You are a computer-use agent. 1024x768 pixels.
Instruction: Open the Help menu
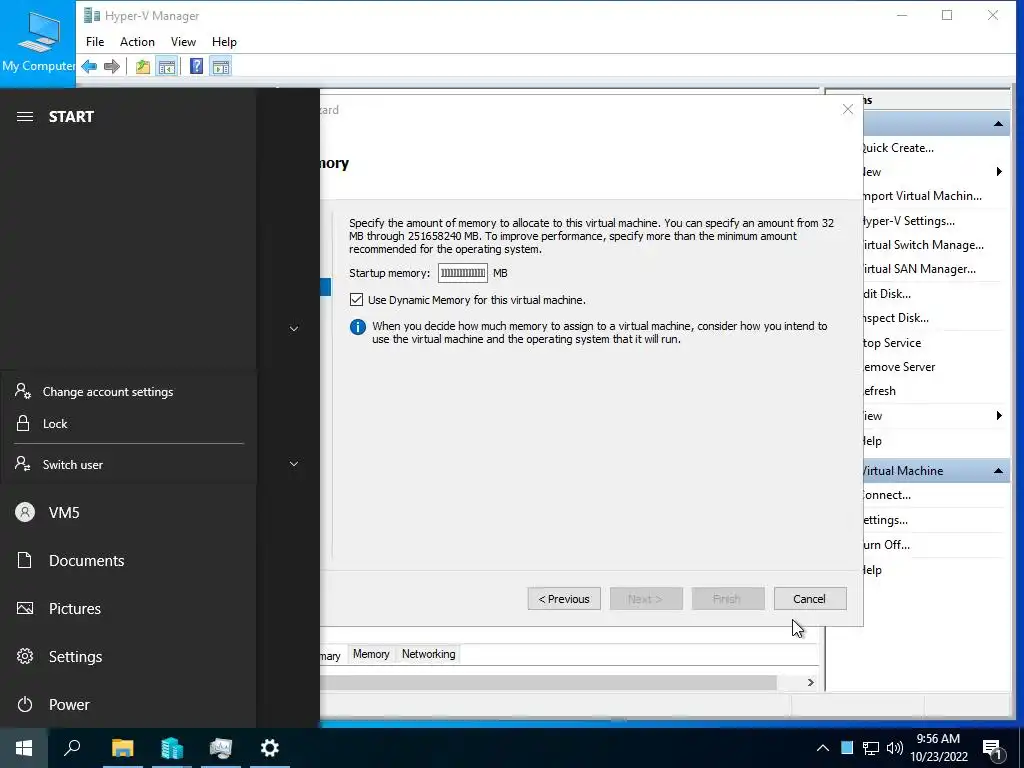[x=224, y=42]
